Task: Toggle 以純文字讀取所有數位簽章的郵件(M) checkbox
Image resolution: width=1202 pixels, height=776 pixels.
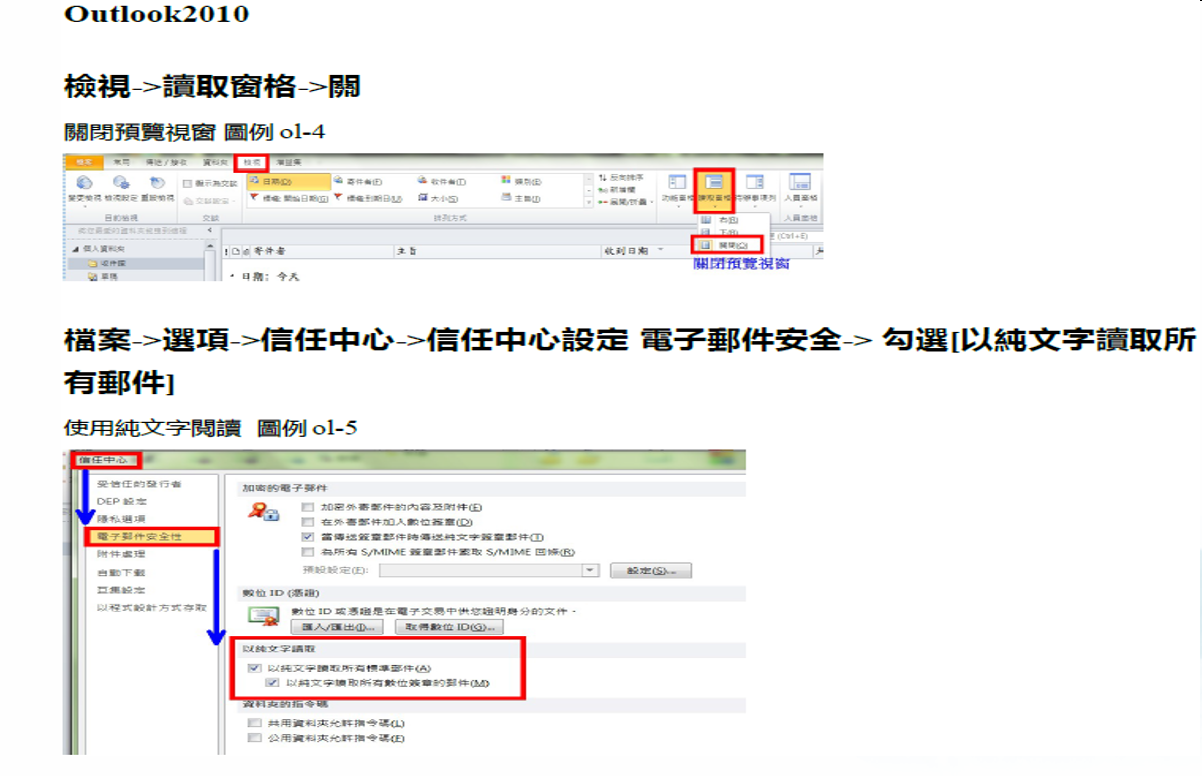Action: 273,683
